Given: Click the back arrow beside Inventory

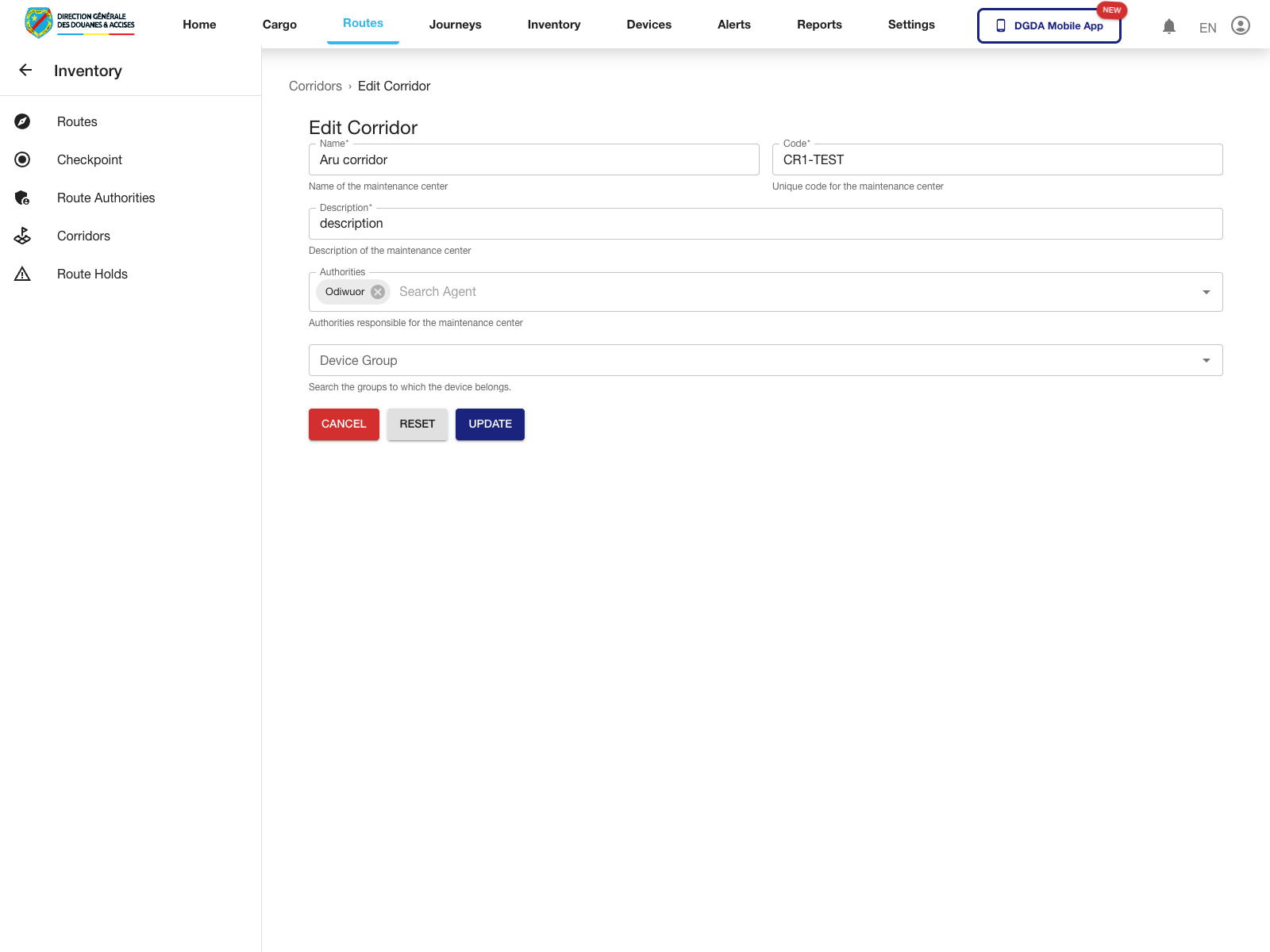Looking at the screenshot, I should pyautogui.click(x=25, y=71).
